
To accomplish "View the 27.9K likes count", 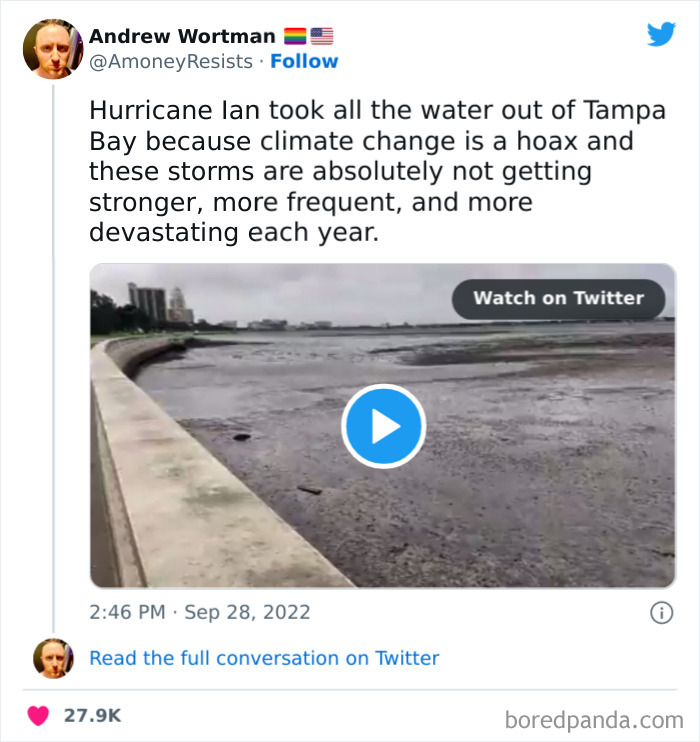I will 92,716.
